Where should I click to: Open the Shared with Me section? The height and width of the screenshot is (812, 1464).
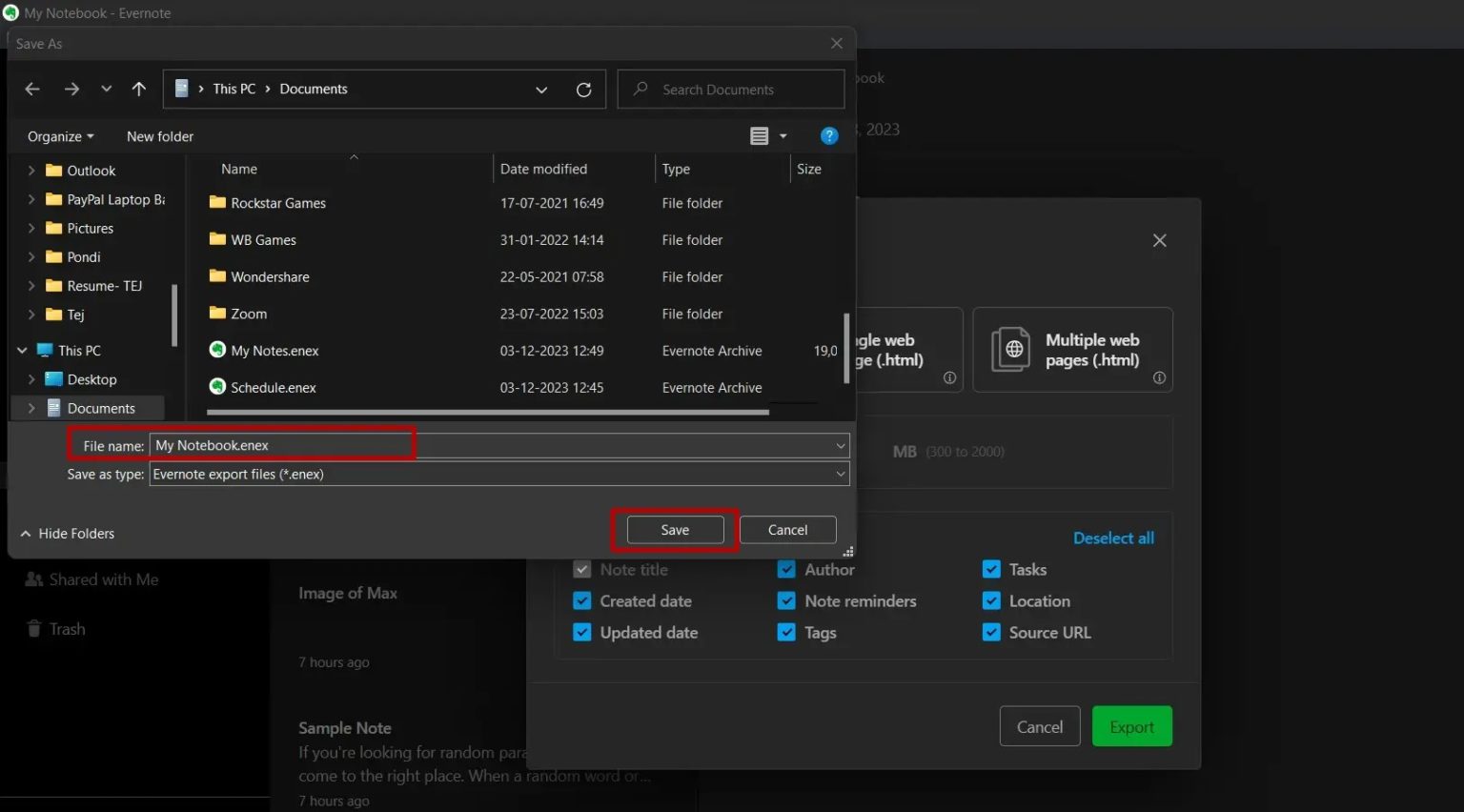102,579
